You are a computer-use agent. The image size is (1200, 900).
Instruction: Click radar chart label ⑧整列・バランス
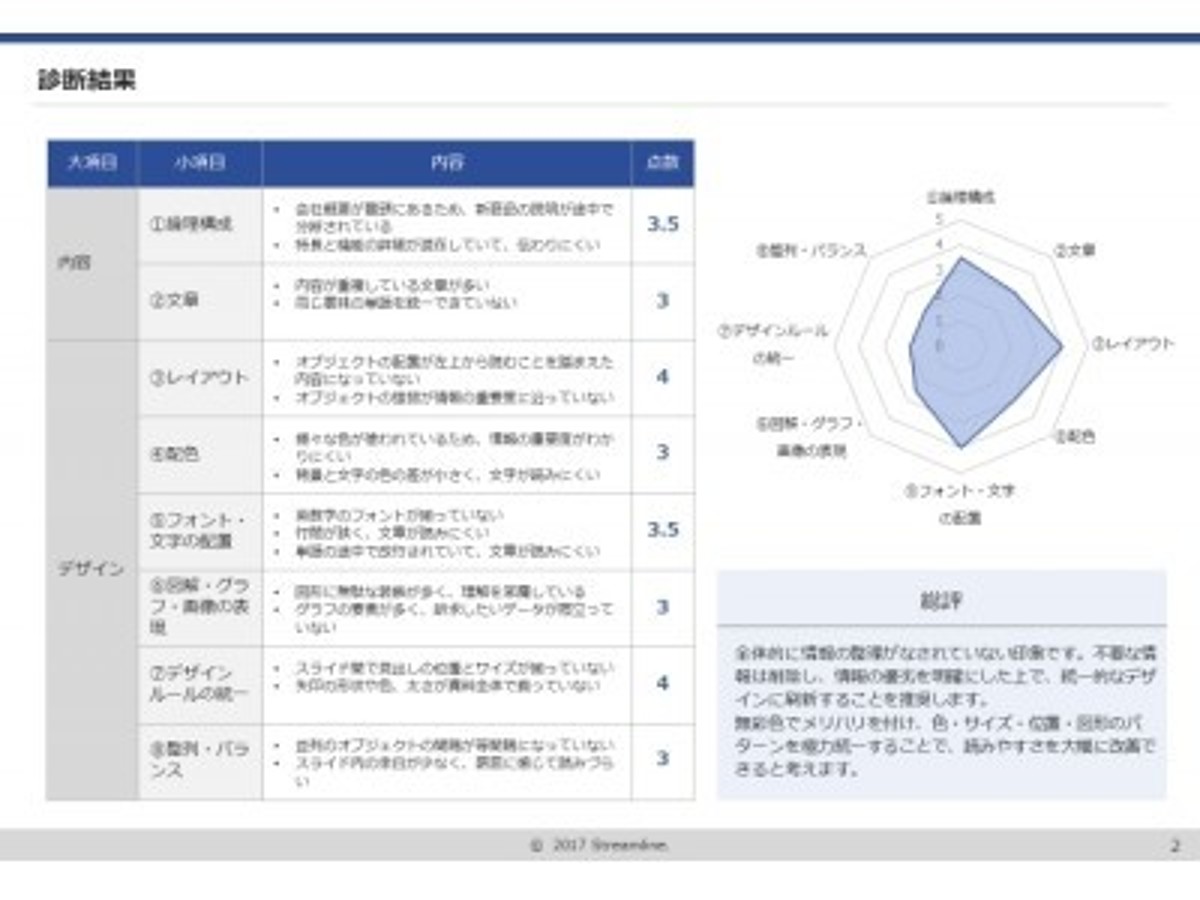tap(811, 251)
